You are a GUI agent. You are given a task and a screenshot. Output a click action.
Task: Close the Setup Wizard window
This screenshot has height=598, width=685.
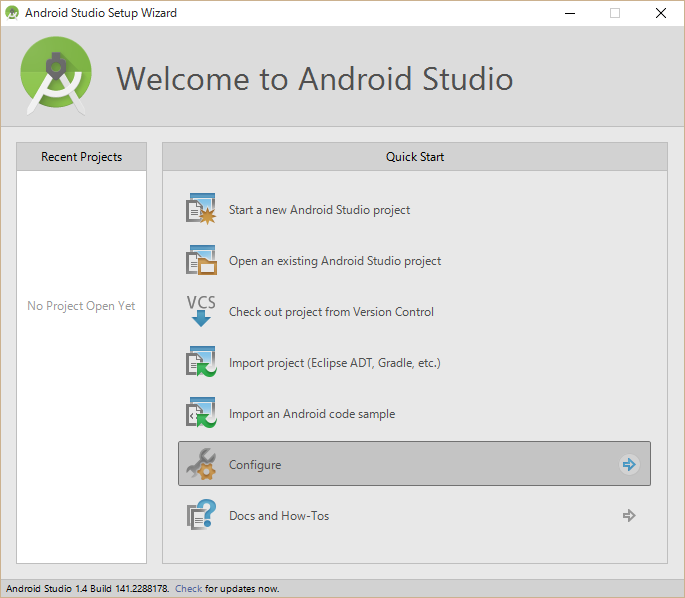(x=661, y=13)
